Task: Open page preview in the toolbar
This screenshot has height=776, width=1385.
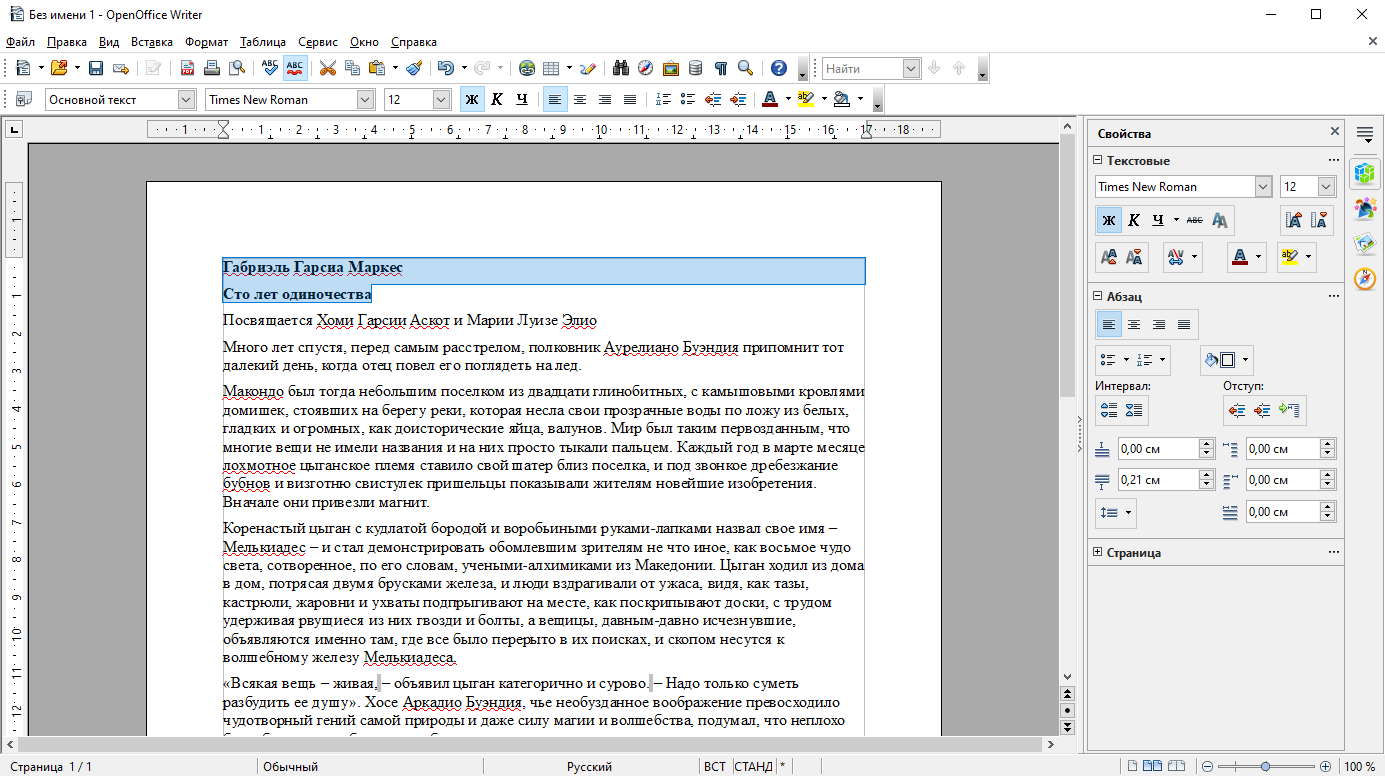Action: coord(237,68)
